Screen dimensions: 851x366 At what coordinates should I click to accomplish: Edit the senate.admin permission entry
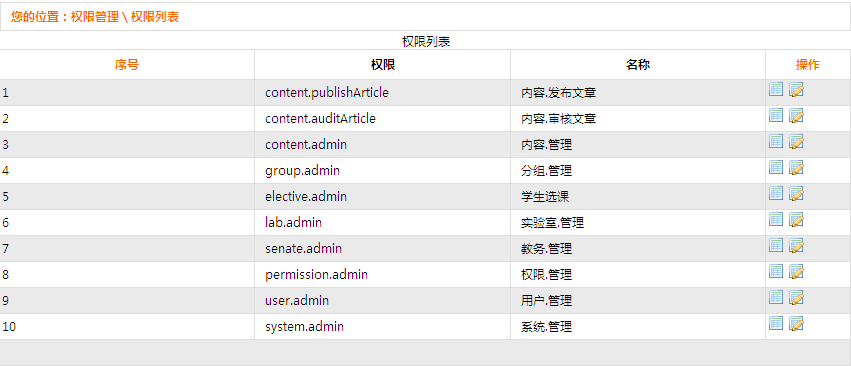point(796,246)
